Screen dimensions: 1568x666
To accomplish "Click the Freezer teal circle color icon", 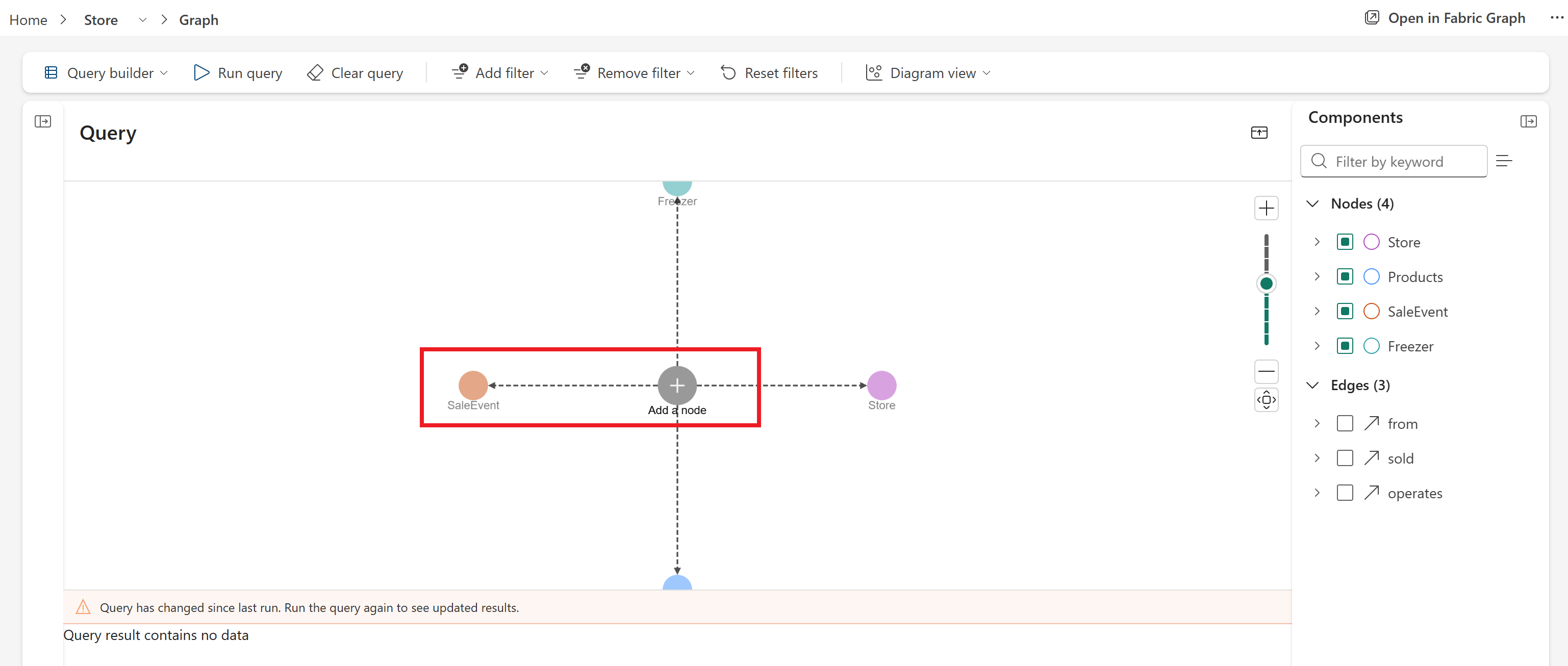I will (x=1372, y=346).
